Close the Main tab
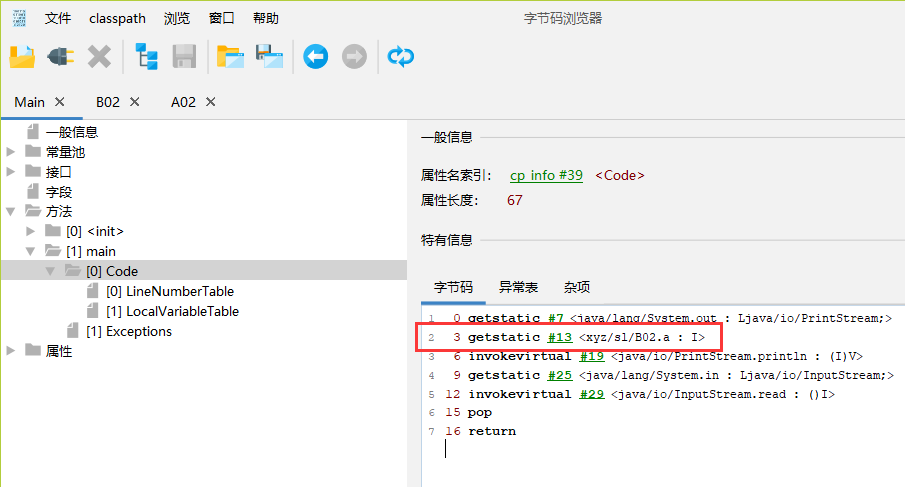 59,102
